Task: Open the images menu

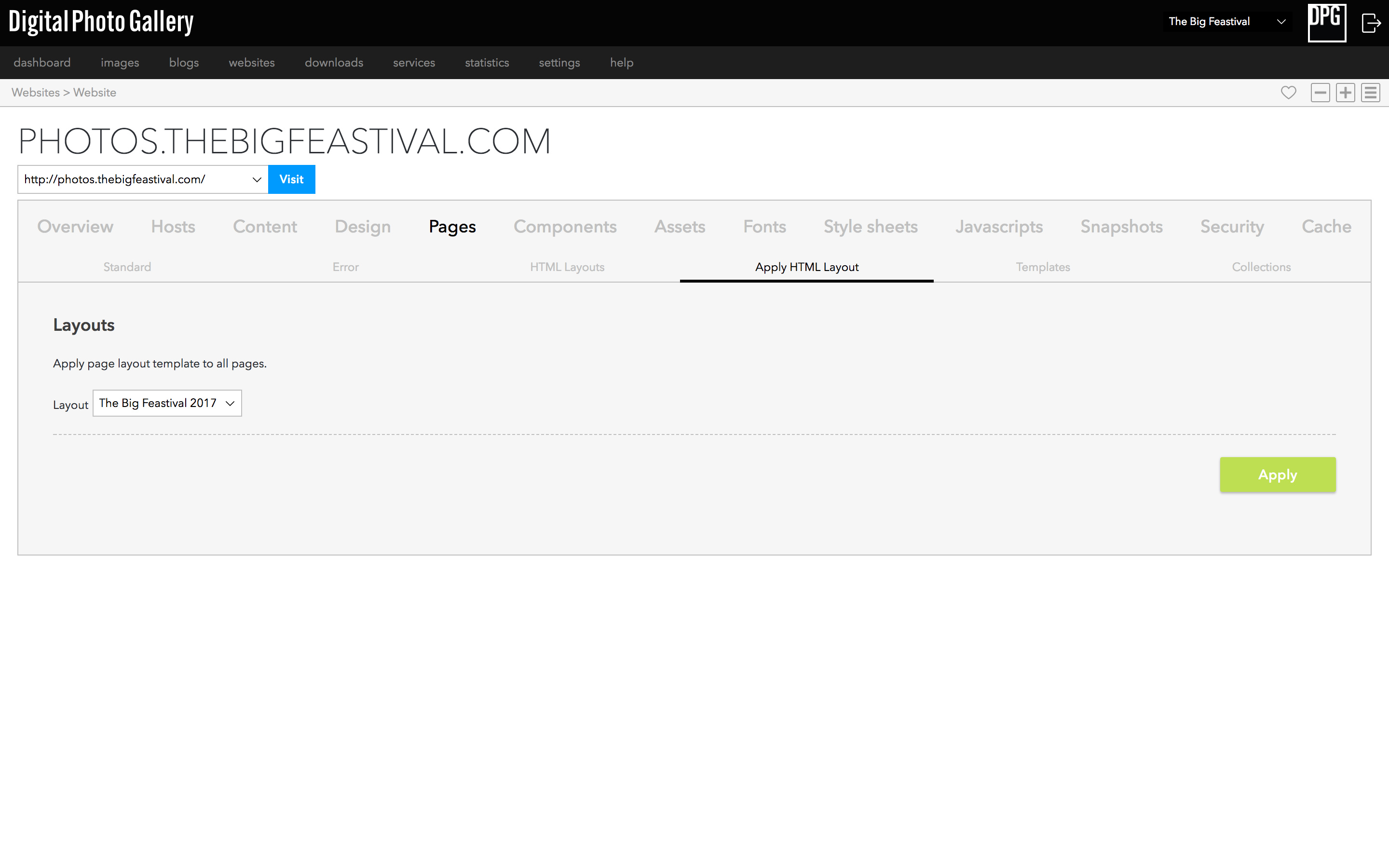Action: pos(120,63)
